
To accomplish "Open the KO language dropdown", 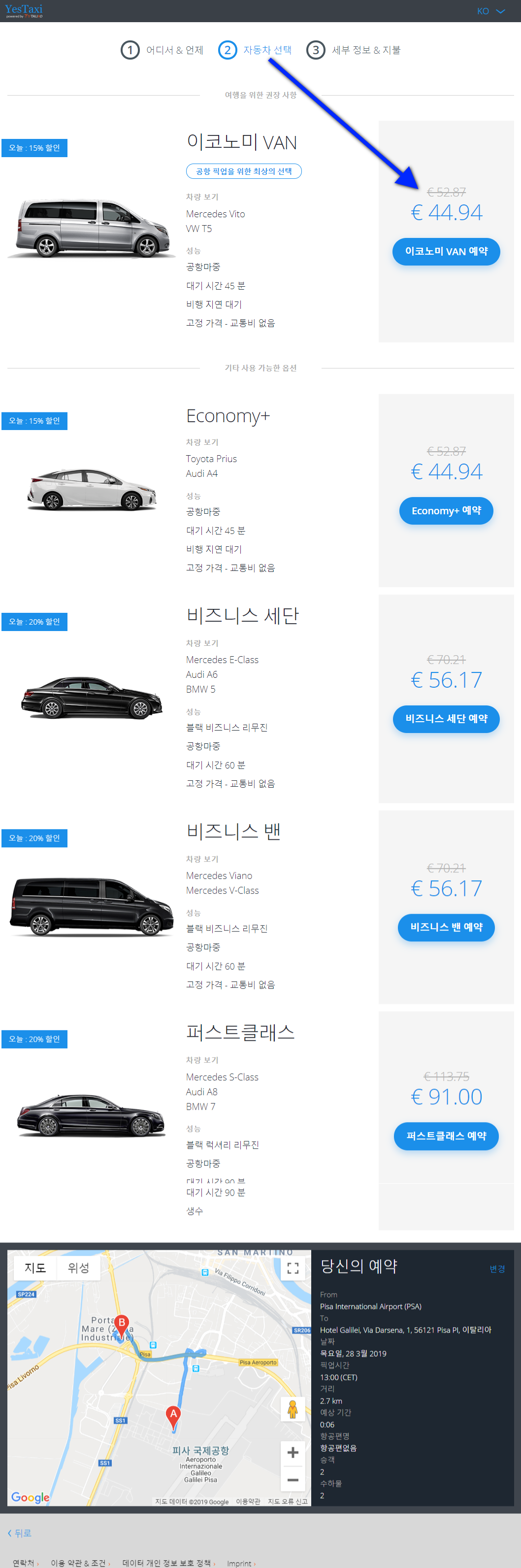I will pyautogui.click(x=490, y=11).
